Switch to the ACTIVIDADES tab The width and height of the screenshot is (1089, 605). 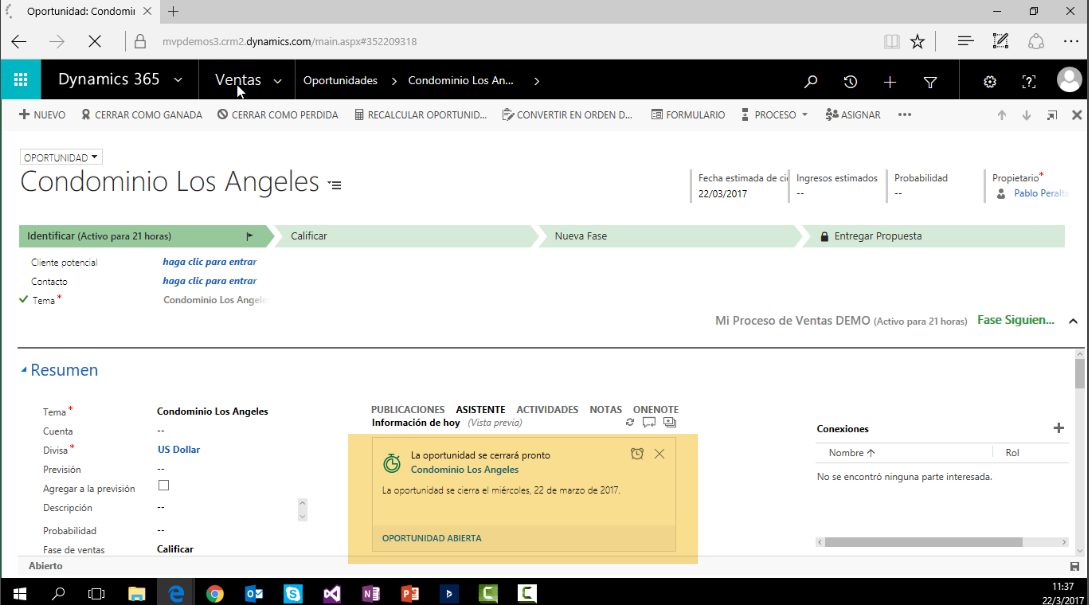[547, 409]
